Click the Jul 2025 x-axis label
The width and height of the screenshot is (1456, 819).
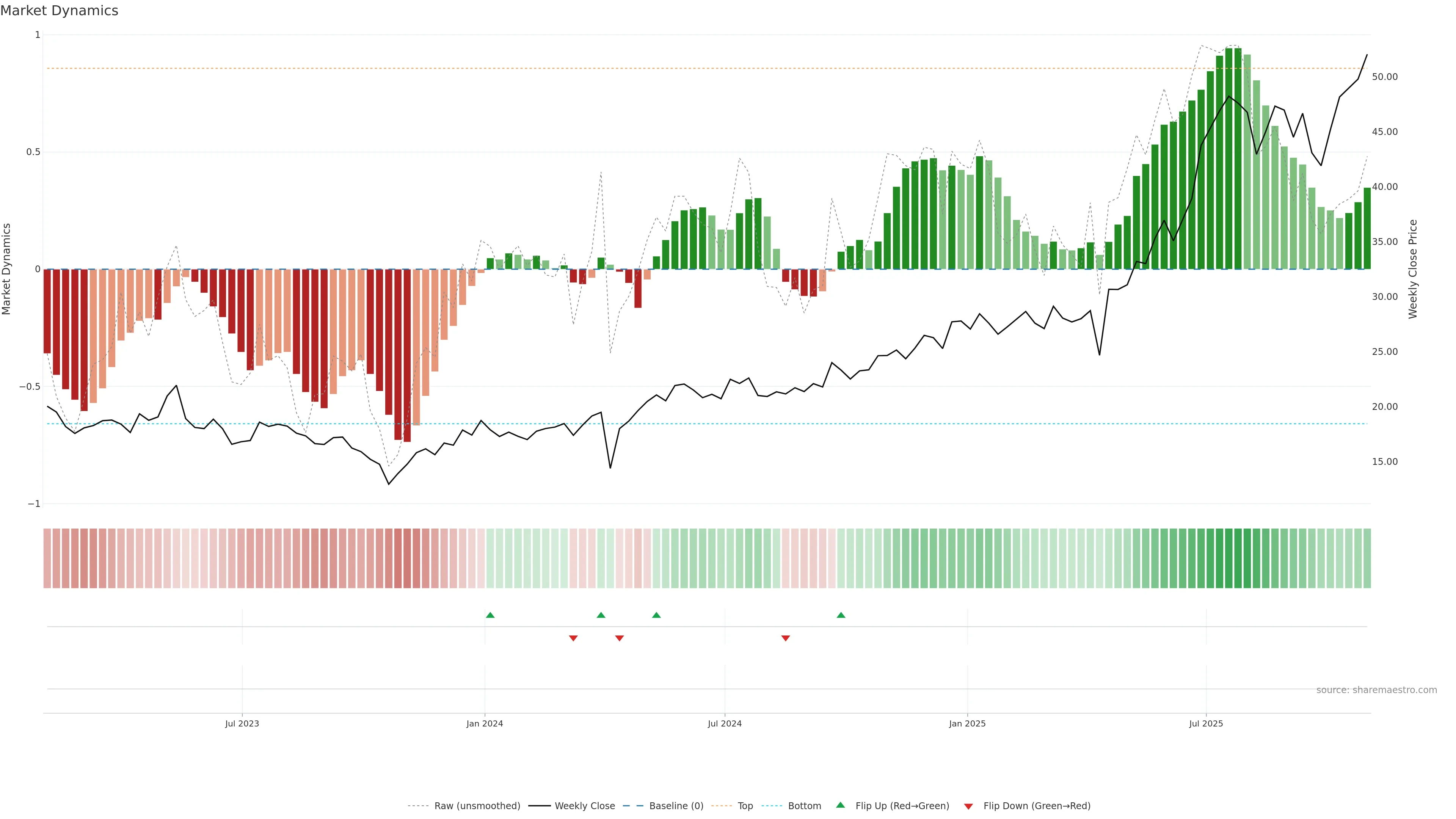pos(1206,723)
